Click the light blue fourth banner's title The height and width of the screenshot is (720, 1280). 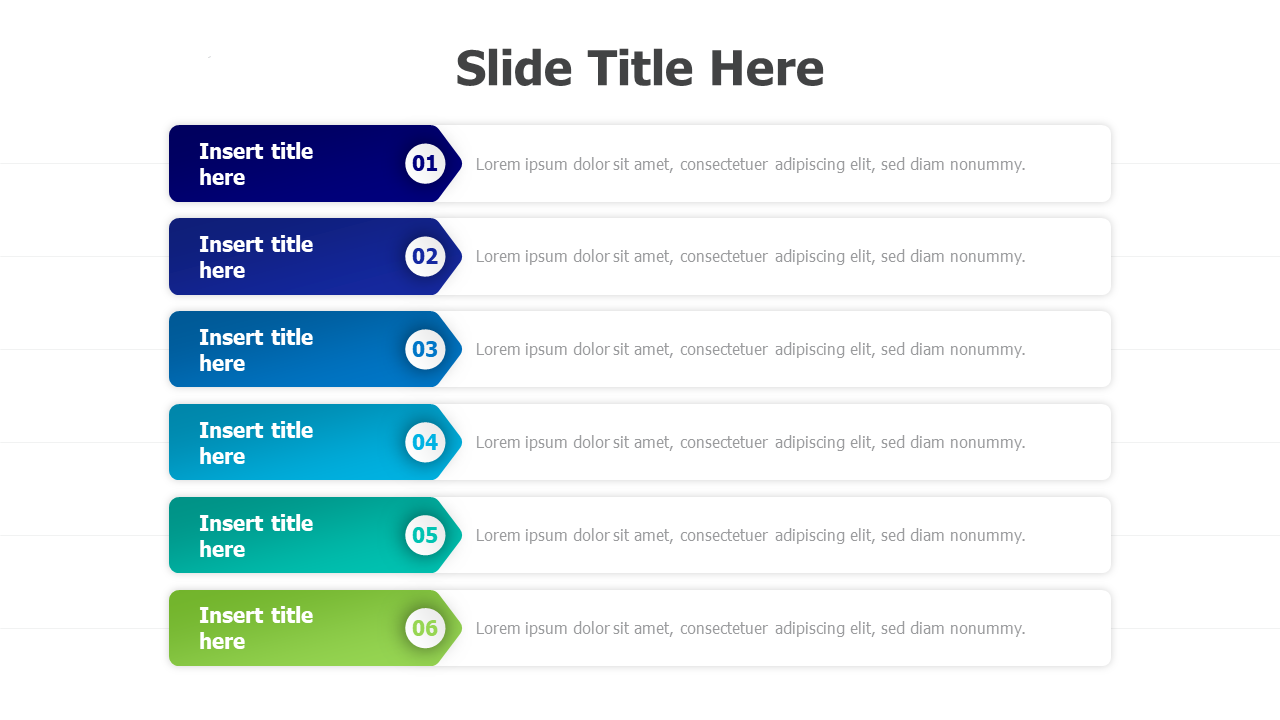point(256,443)
